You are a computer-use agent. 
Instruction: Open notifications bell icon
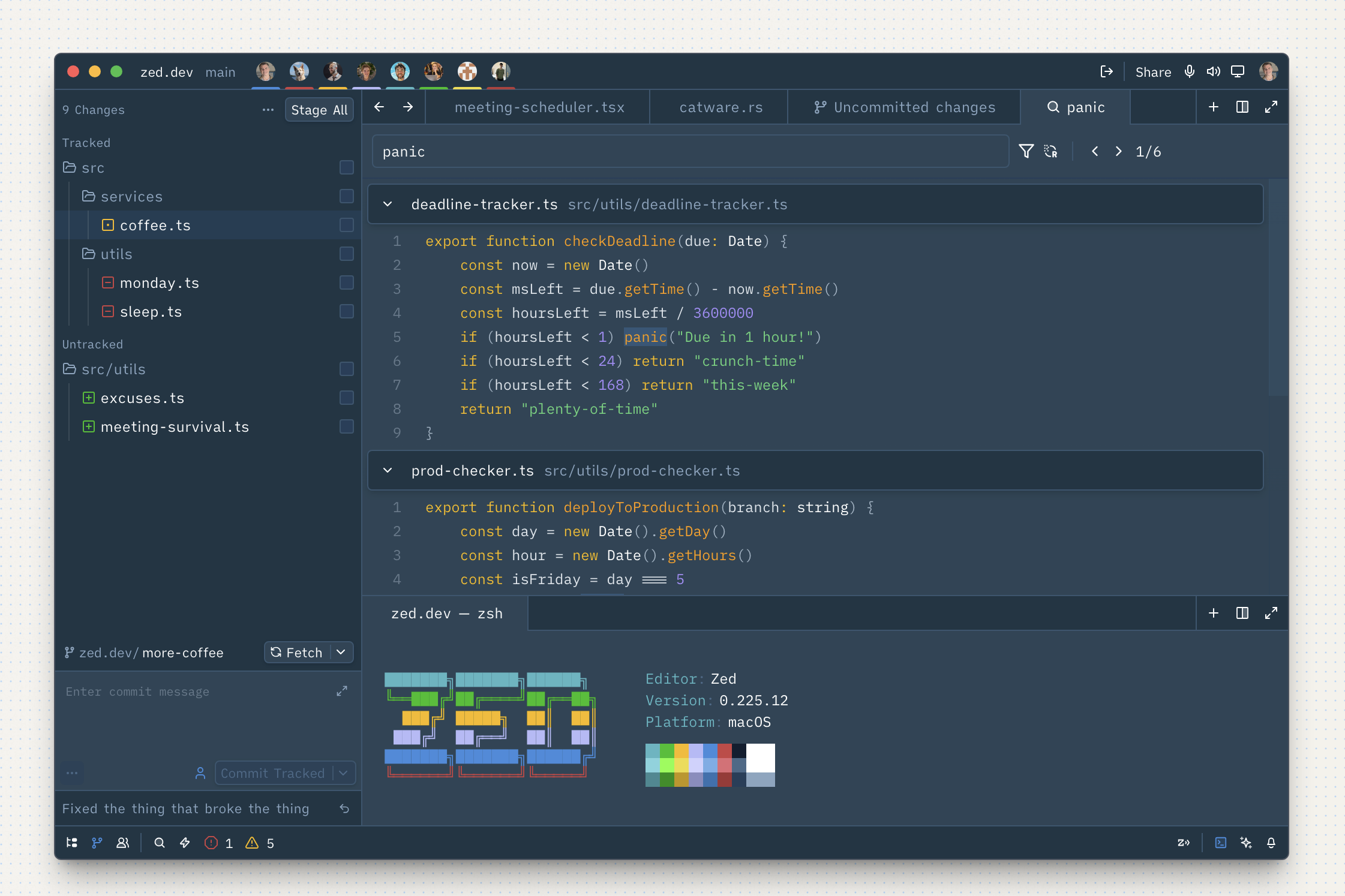coord(1271,843)
